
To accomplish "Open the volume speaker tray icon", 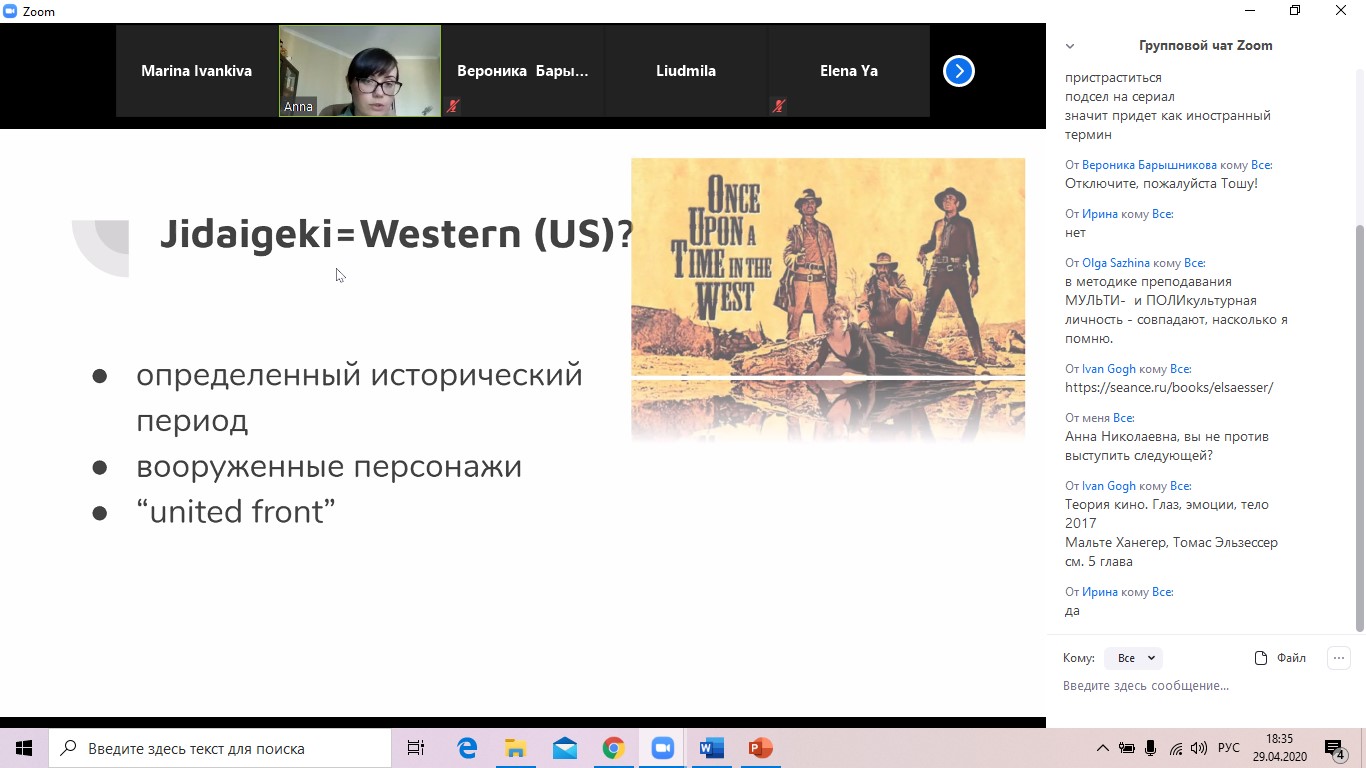I will 1198,748.
